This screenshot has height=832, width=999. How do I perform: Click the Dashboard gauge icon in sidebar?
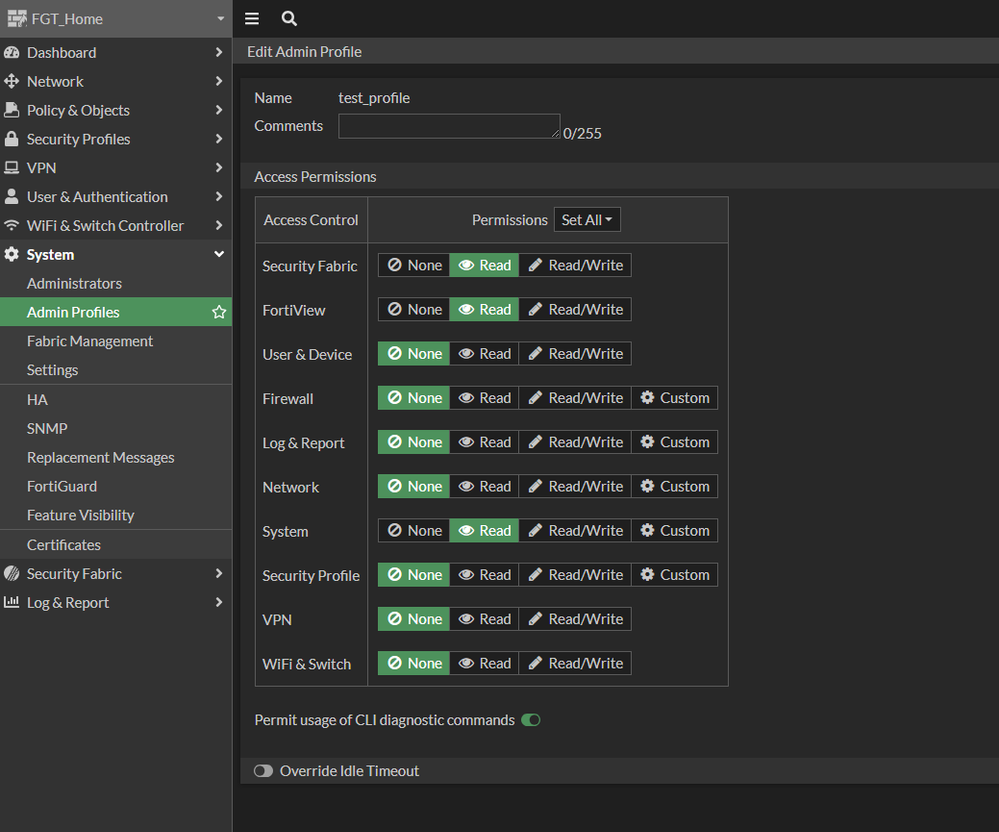[x=12, y=53]
